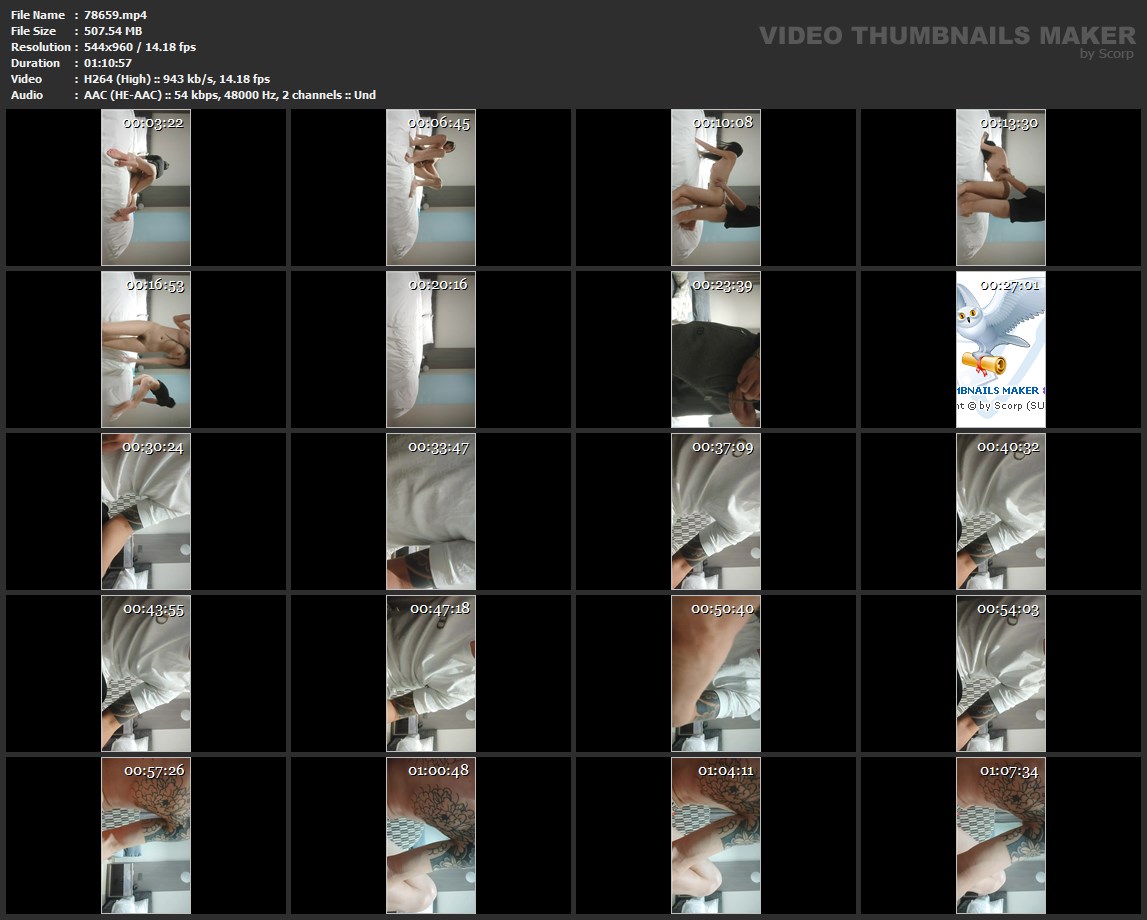Open the thumbnail at 00:10:08
The image size is (1147, 920).
point(716,187)
